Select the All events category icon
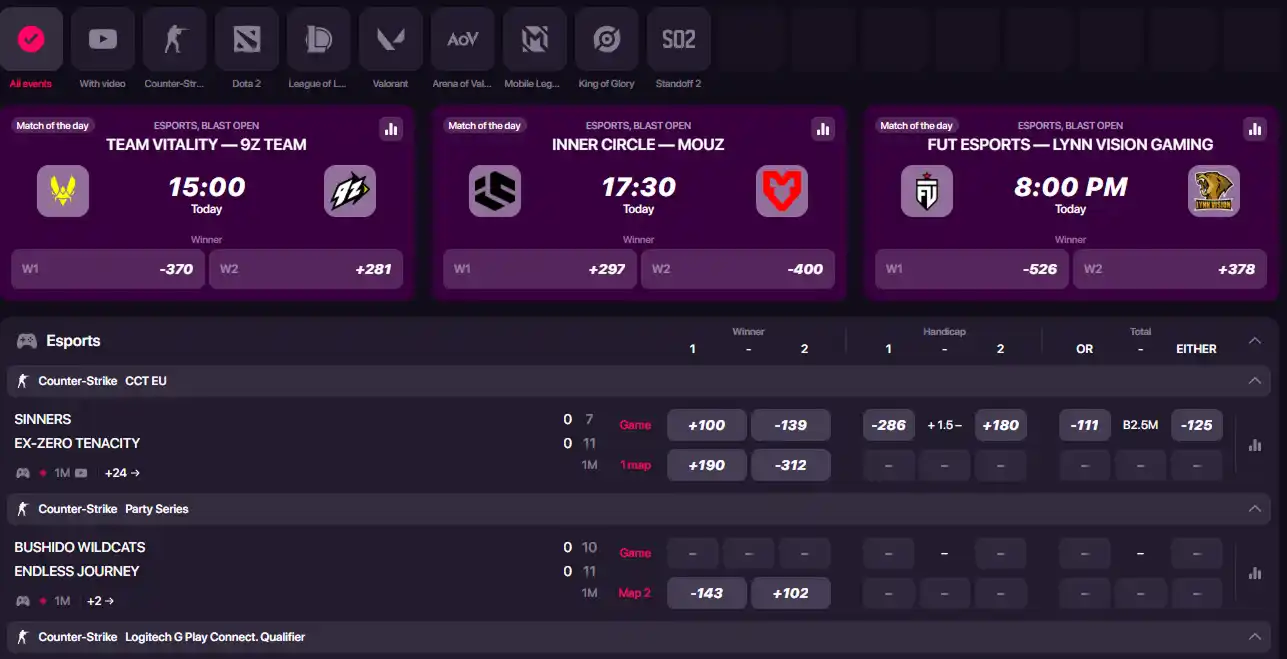Screen dimensions: 1287x659 [31, 39]
